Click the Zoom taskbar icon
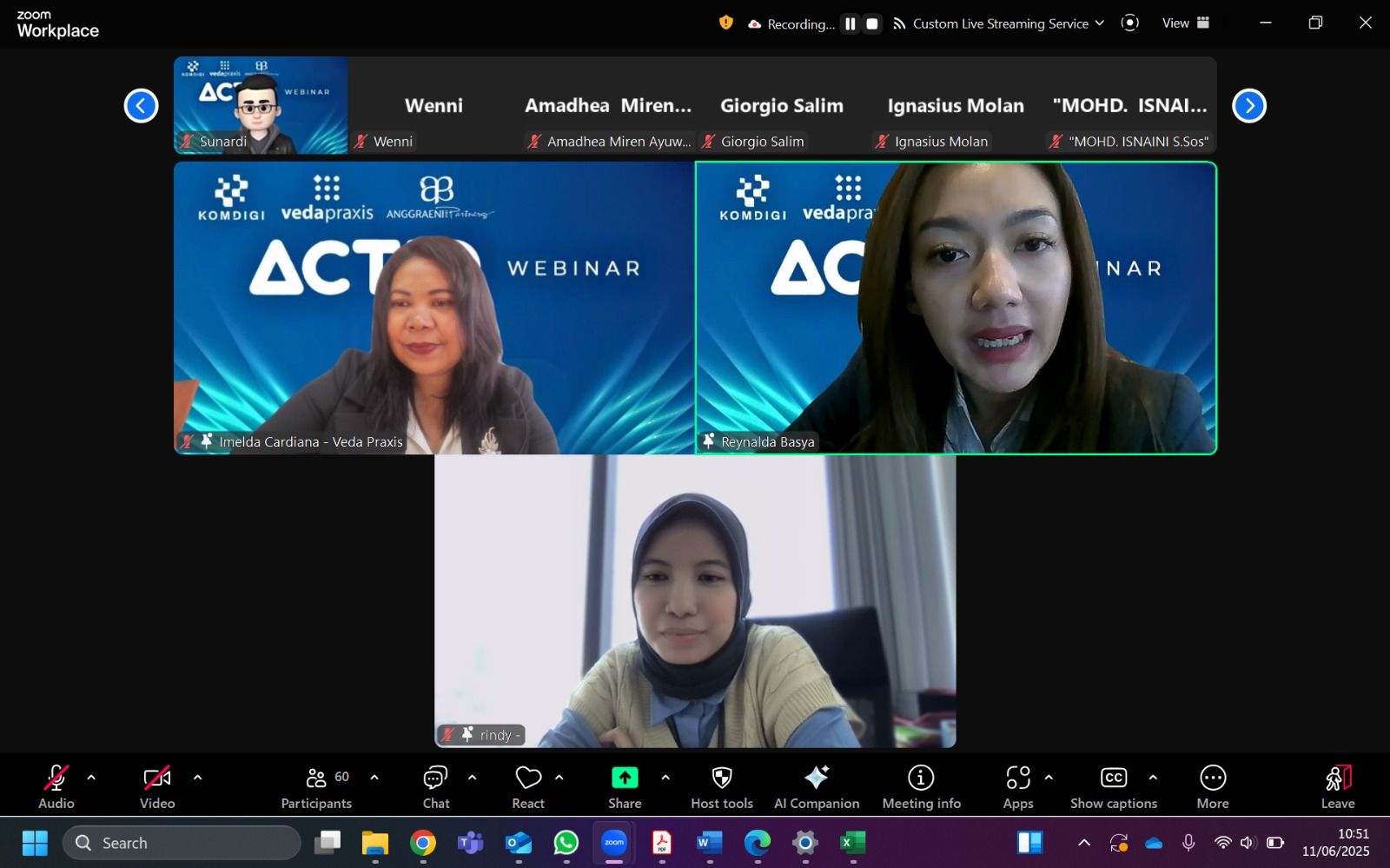Viewport: 1390px width, 868px height. click(x=614, y=843)
